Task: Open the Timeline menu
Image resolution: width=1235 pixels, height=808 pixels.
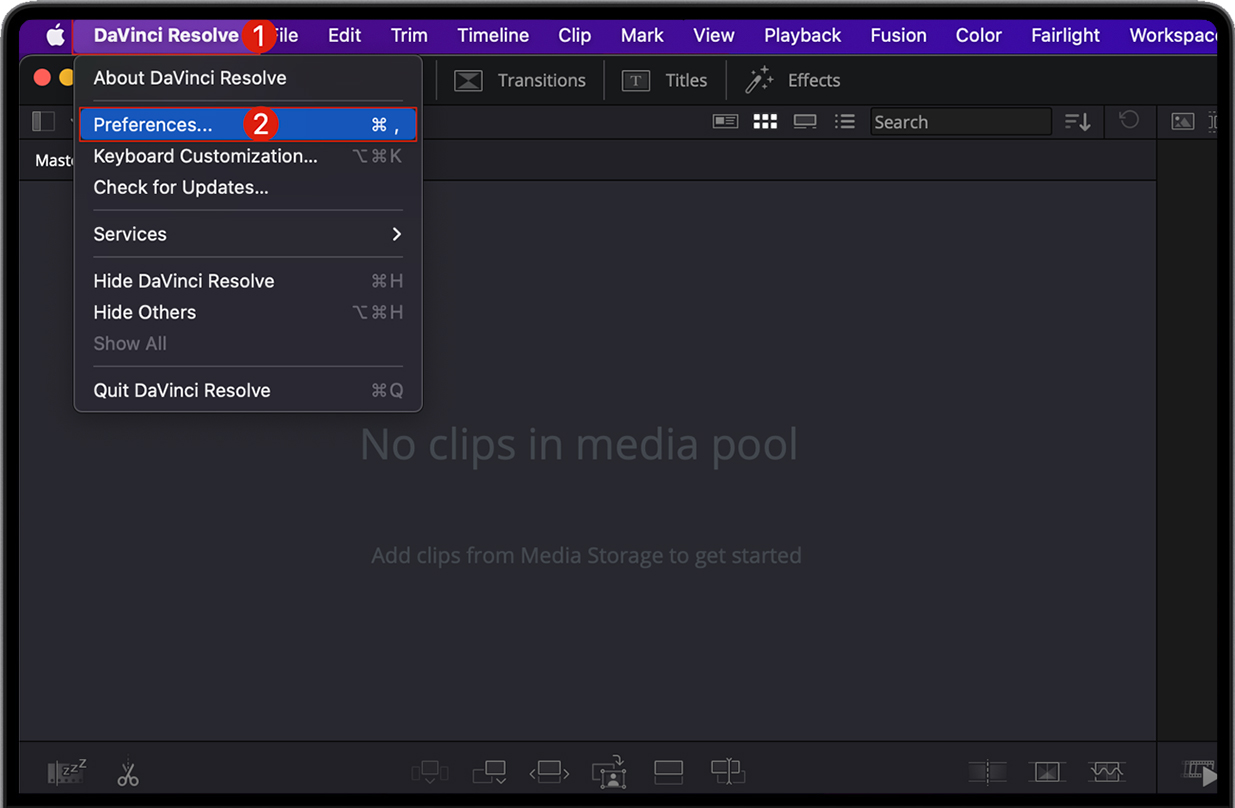Action: (493, 36)
